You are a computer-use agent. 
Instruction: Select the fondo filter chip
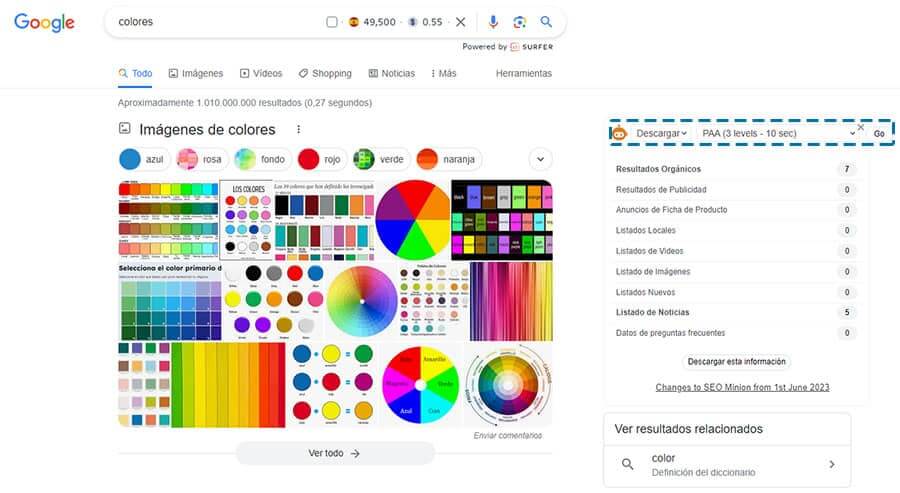pyautogui.click(x=261, y=159)
